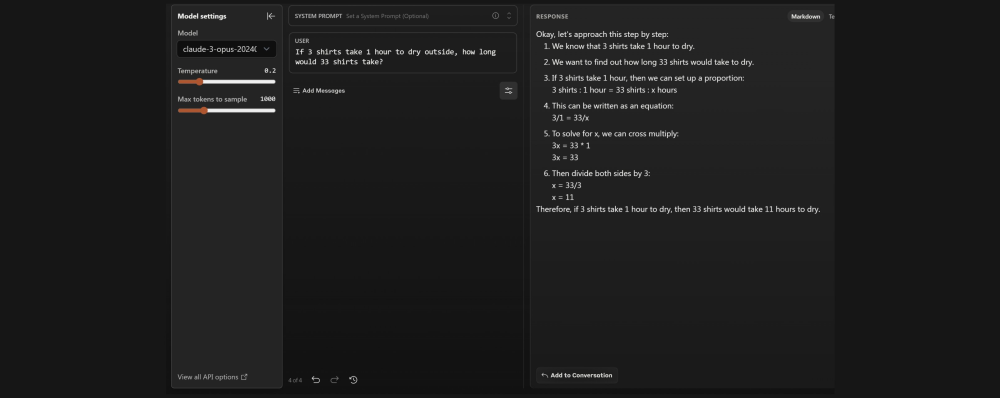
Task: Open the version history clock icon
Action: 353,380
